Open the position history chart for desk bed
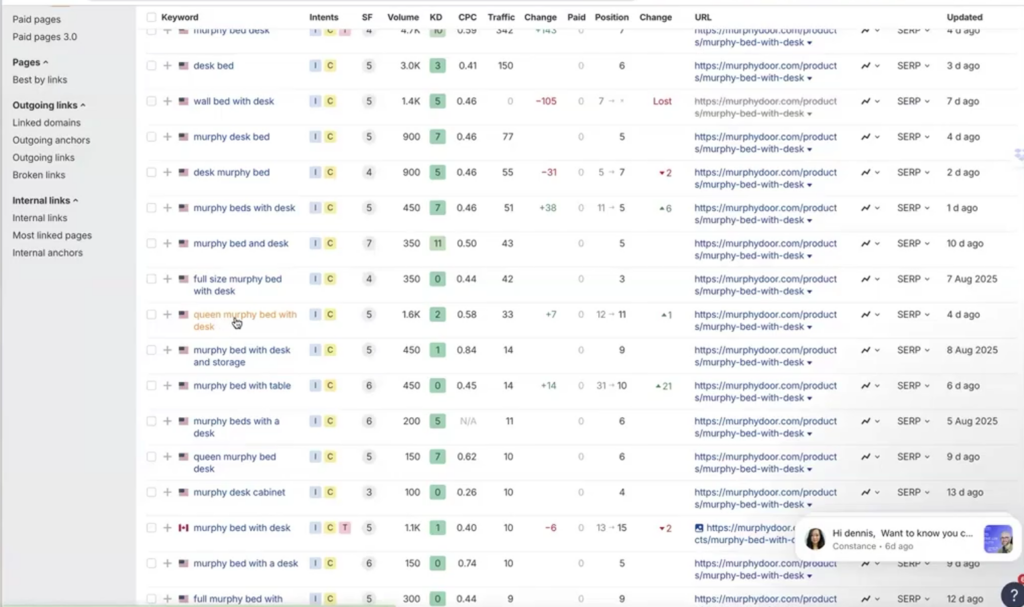The image size is (1024, 607). (866, 65)
